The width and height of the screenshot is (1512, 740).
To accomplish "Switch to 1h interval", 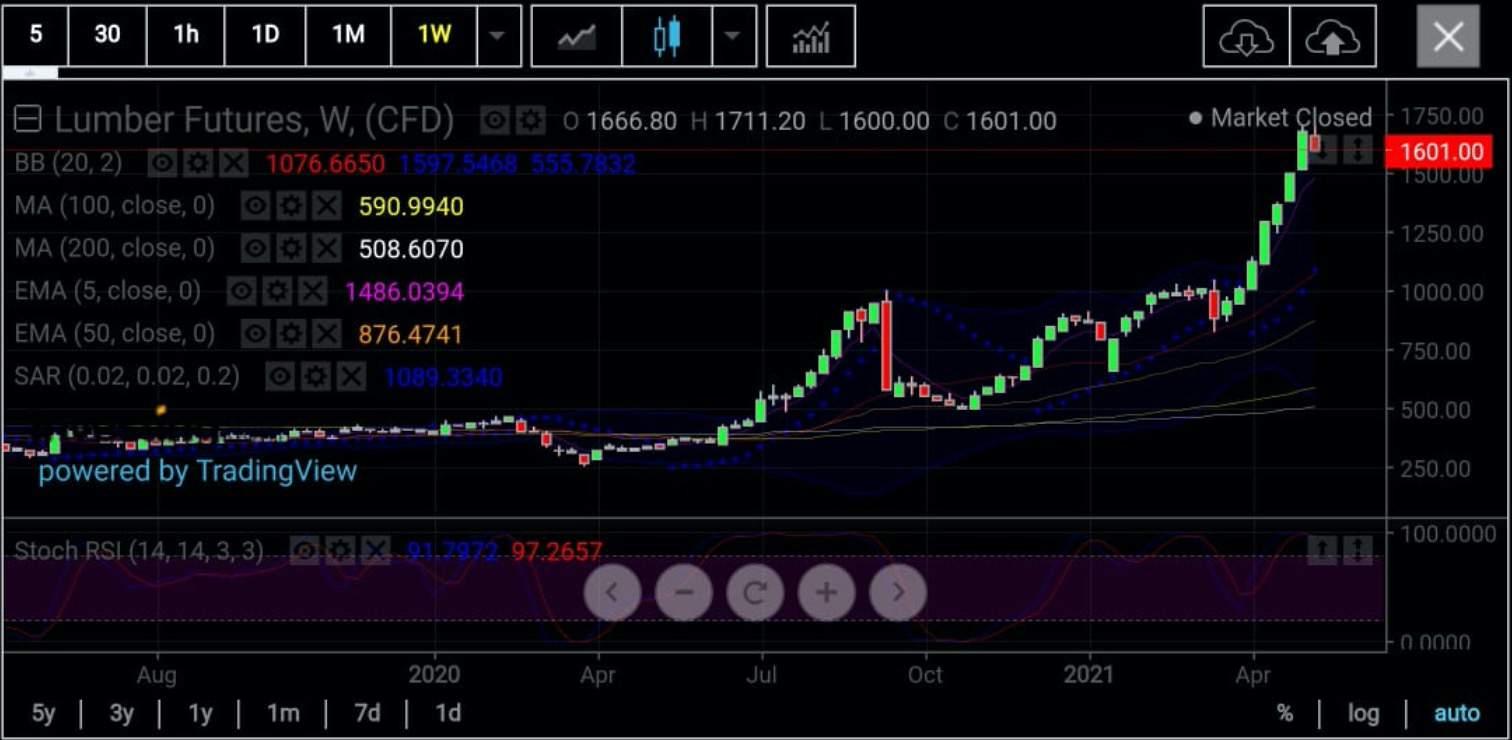I will click(x=186, y=36).
